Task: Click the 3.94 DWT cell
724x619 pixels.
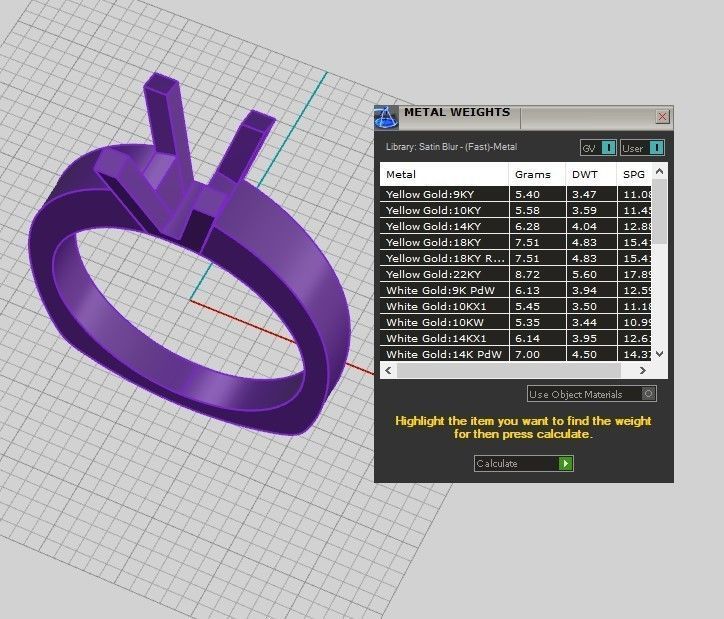Action: tap(591, 290)
